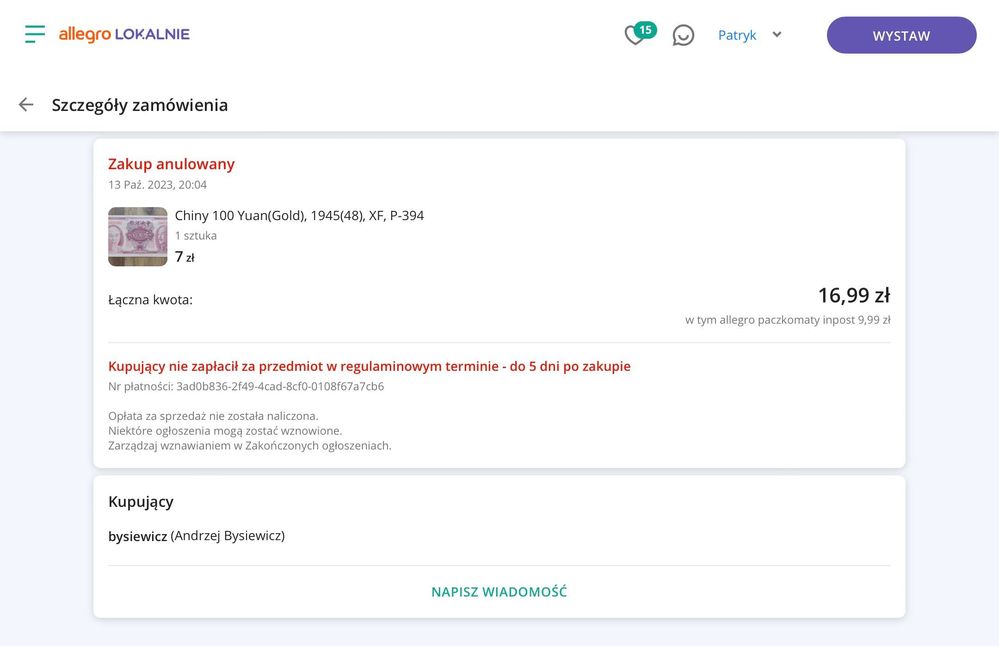Go back using the arrow icon

(26, 104)
